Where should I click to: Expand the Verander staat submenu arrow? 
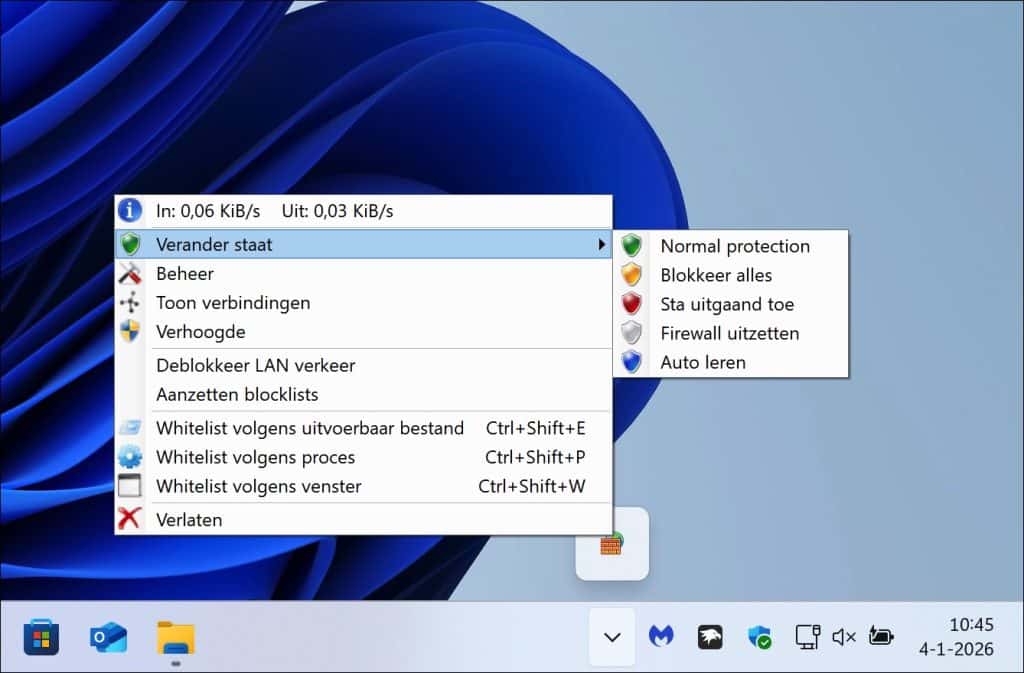[601, 244]
